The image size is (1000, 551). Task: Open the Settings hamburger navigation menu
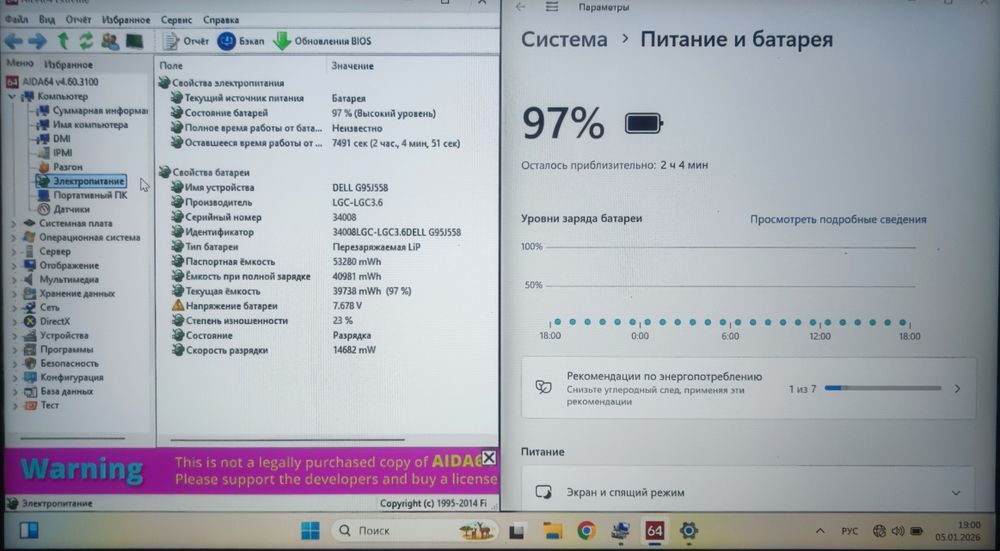click(552, 7)
